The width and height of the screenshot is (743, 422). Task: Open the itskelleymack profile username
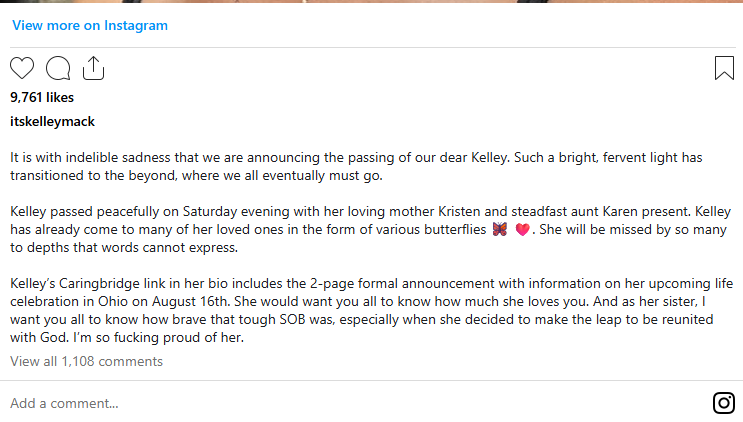53,122
